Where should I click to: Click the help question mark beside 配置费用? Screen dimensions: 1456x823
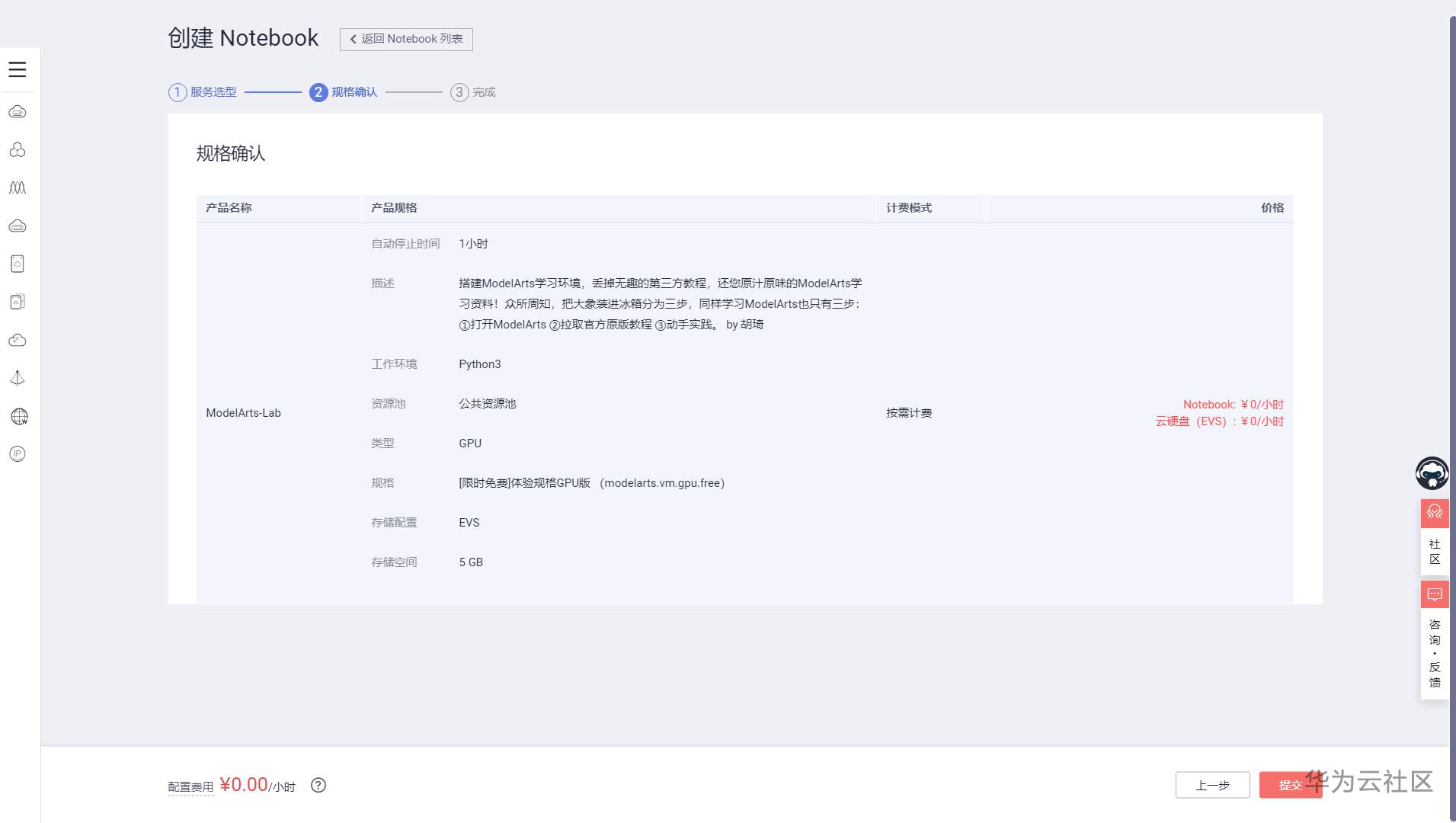(318, 785)
